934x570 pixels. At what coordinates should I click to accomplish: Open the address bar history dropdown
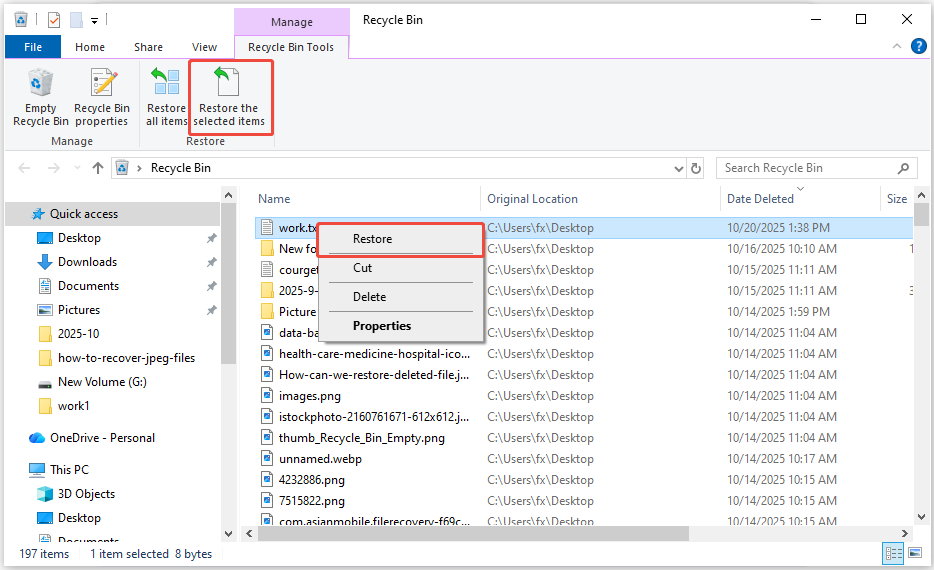coord(676,168)
